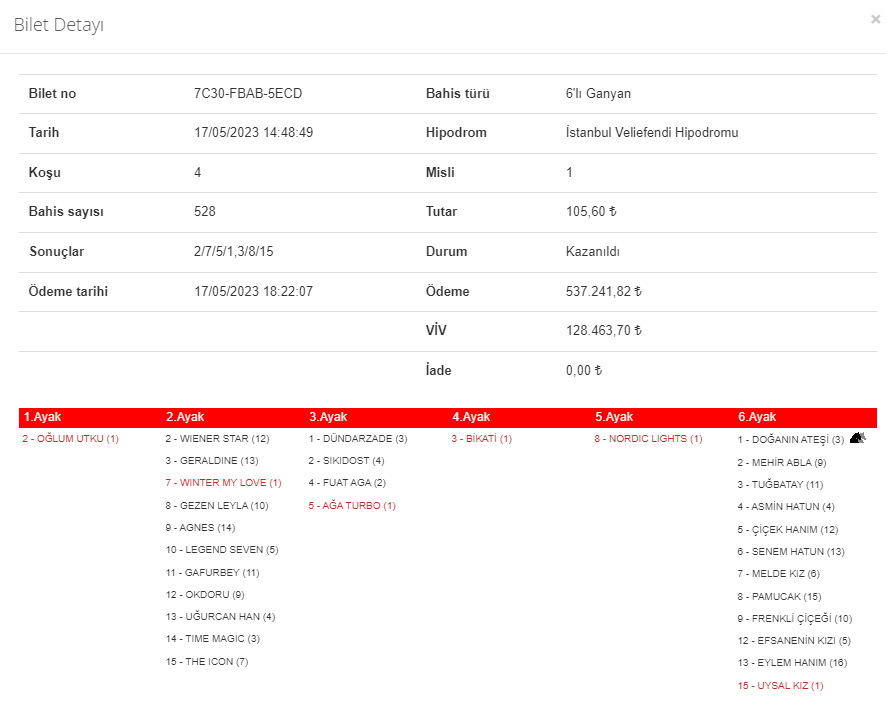
Task: Click the Bahis sayısı value 528
Action: [205, 211]
